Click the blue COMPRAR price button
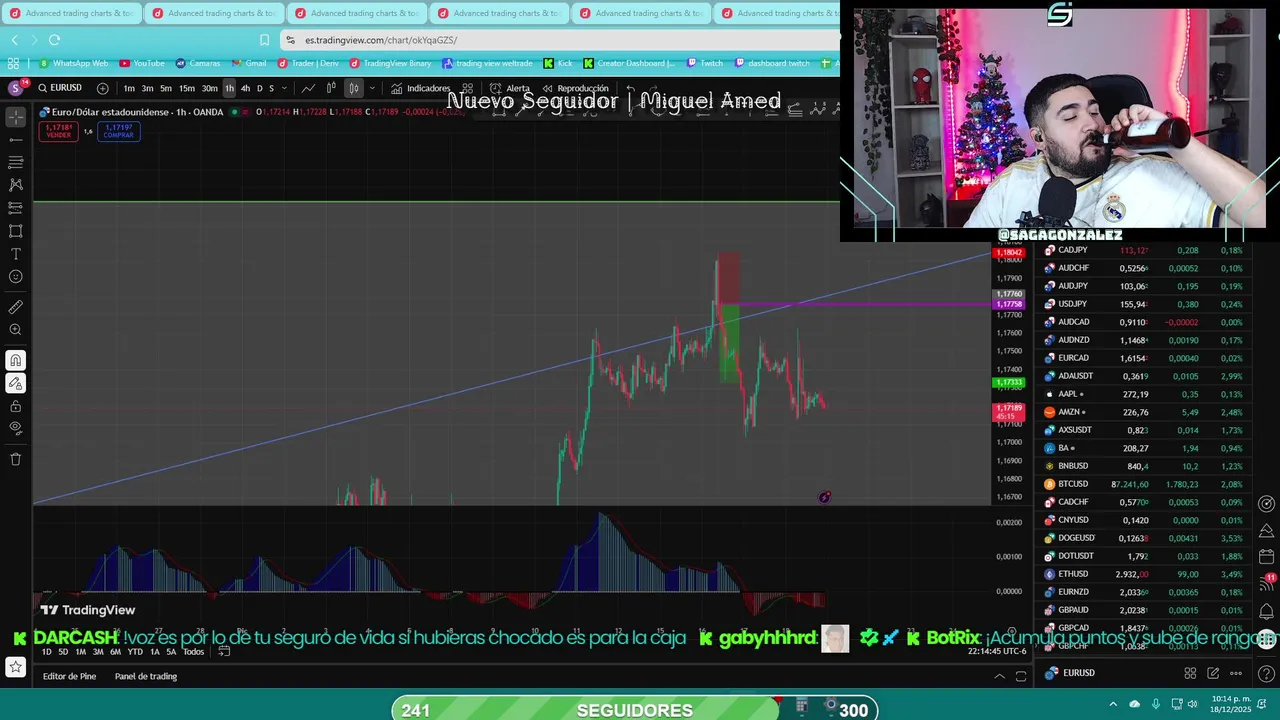1280x720 pixels. tap(118, 131)
